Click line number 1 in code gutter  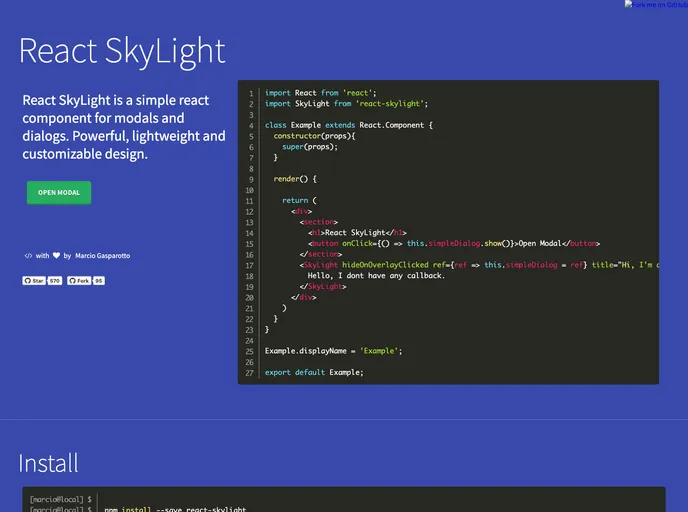[x=251, y=93]
